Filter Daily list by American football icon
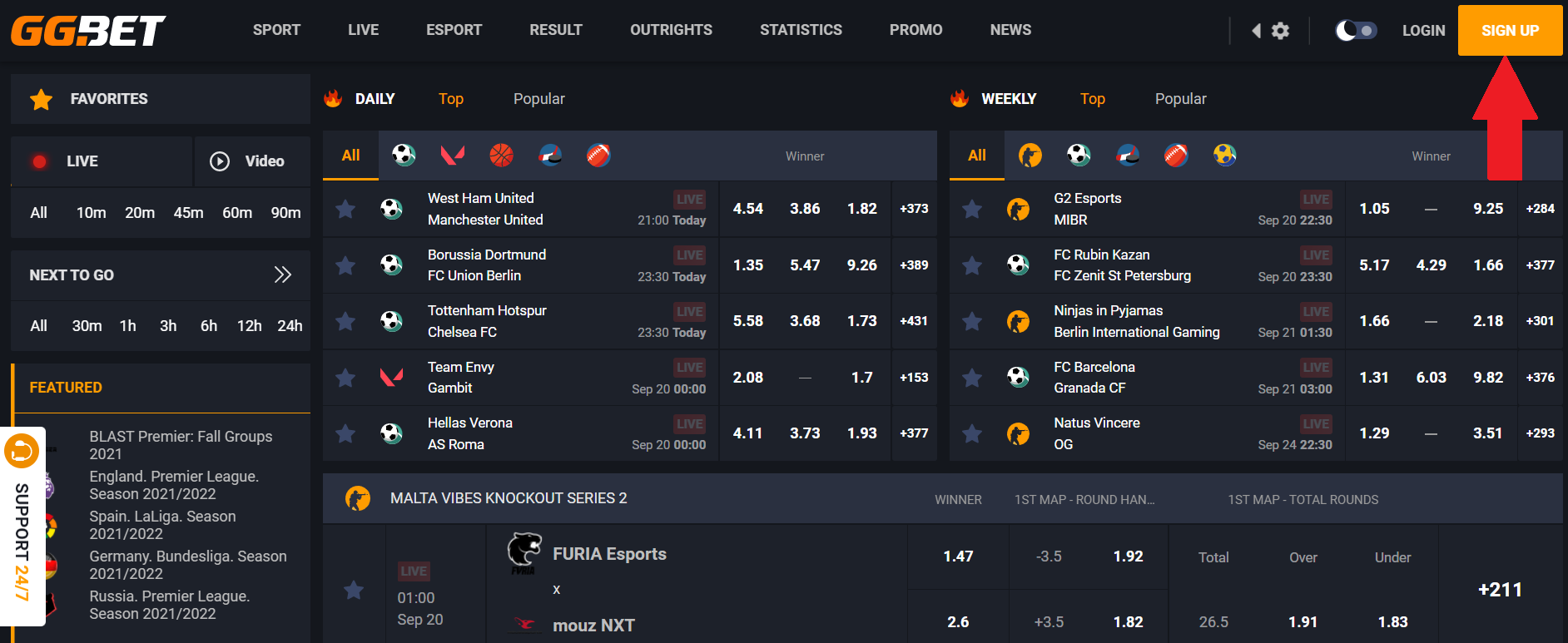The image size is (1568, 643). click(x=598, y=155)
